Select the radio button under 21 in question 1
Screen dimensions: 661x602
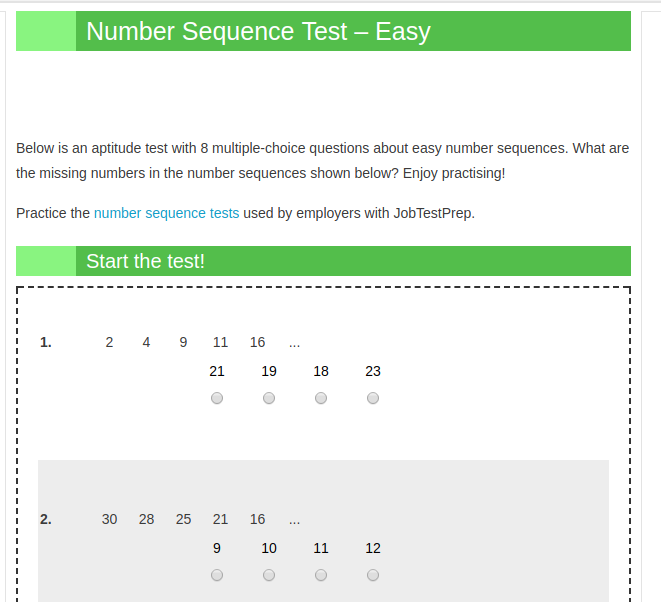(217, 398)
